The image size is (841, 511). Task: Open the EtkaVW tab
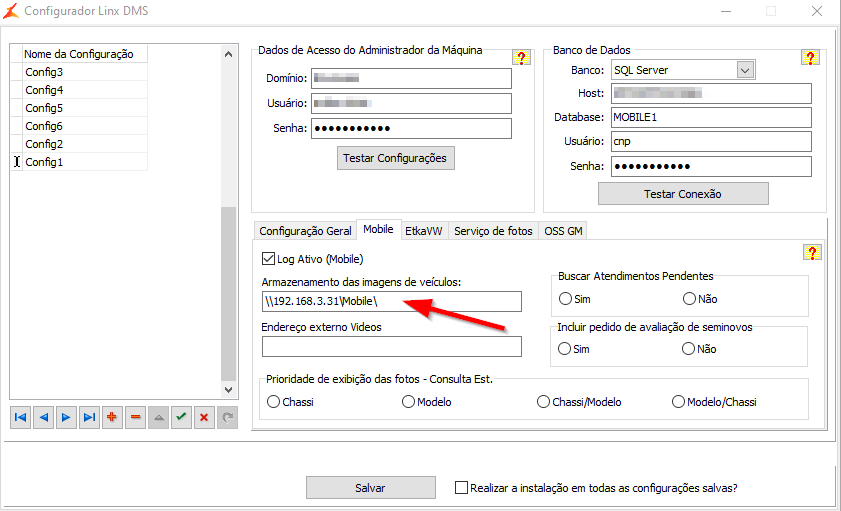pos(423,231)
